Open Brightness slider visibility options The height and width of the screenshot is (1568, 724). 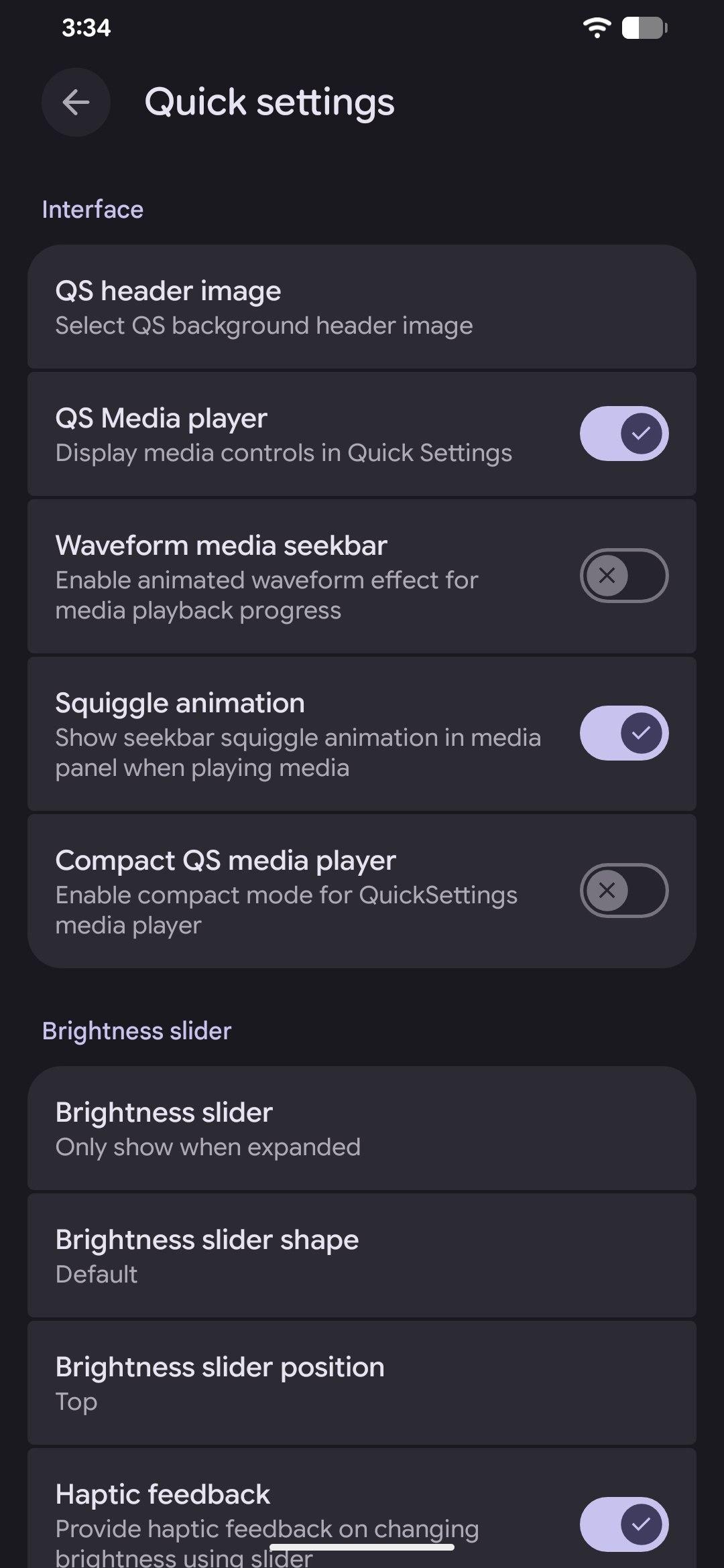(x=362, y=1128)
